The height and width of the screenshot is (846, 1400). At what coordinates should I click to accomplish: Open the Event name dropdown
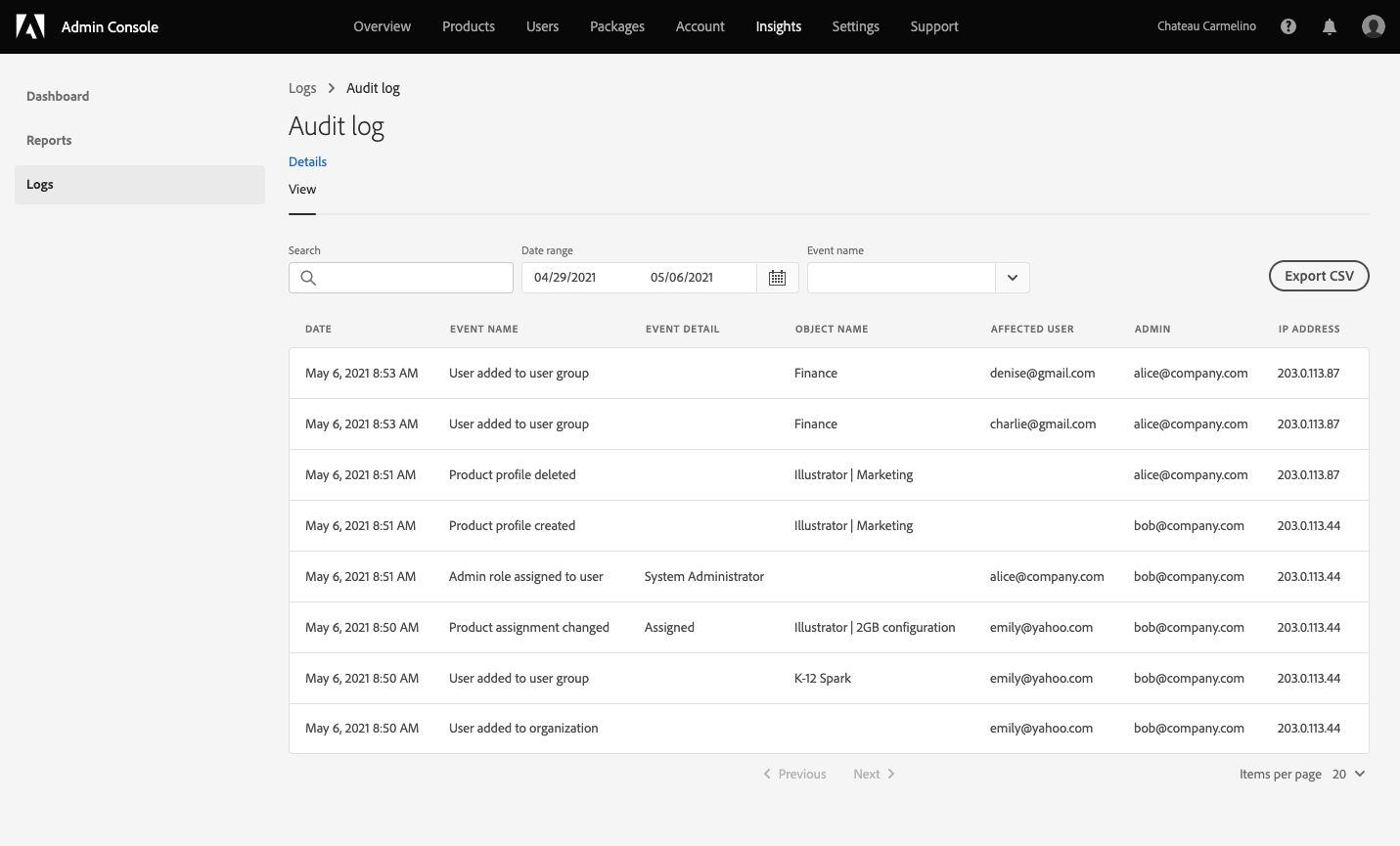[1013, 278]
